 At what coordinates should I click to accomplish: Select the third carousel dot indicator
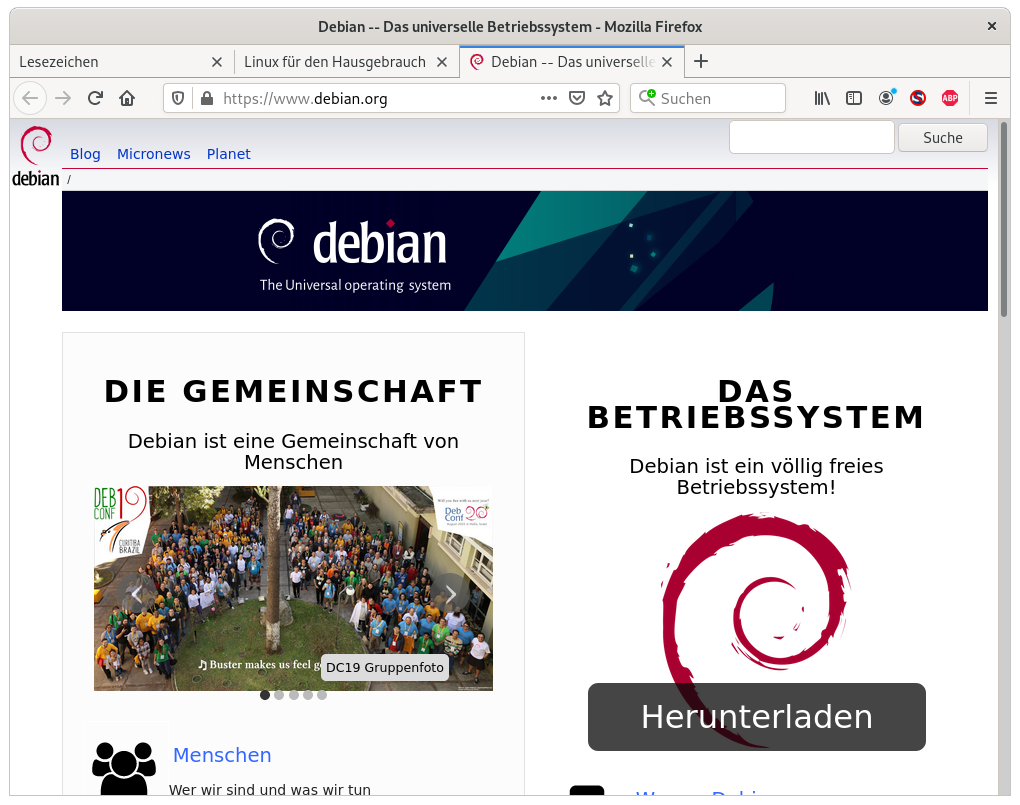pos(294,695)
